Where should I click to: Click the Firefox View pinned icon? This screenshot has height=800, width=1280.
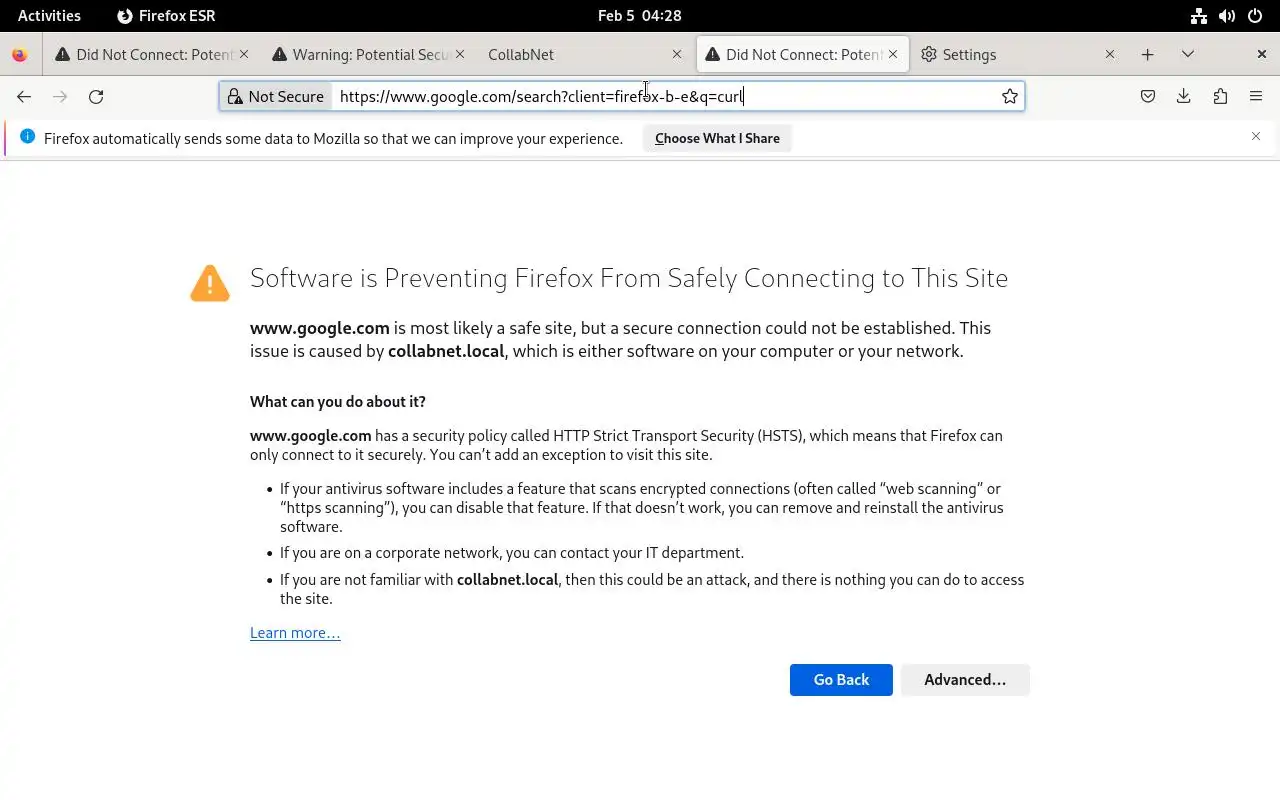pyautogui.click(x=20, y=55)
